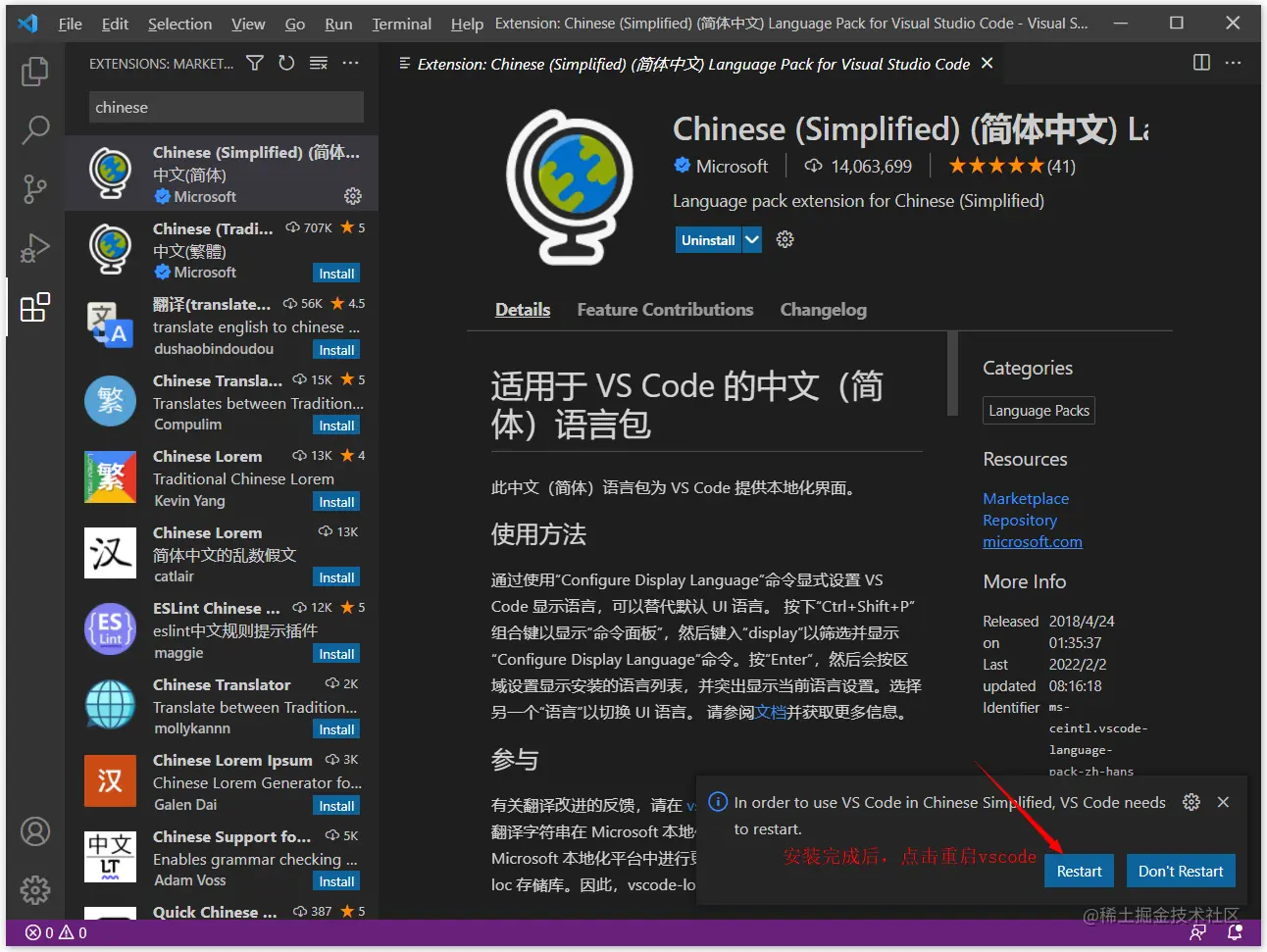Open the Accounts menu icon
1267x952 pixels.
[35, 831]
